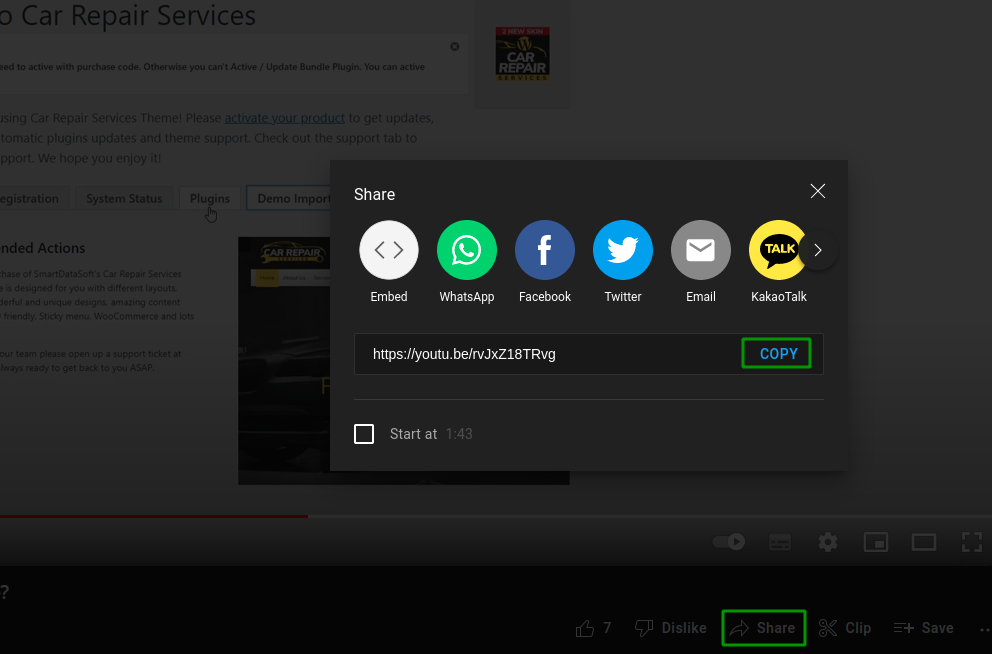Click the Dislike button
Viewport: 992px width, 654px height.
671,628
